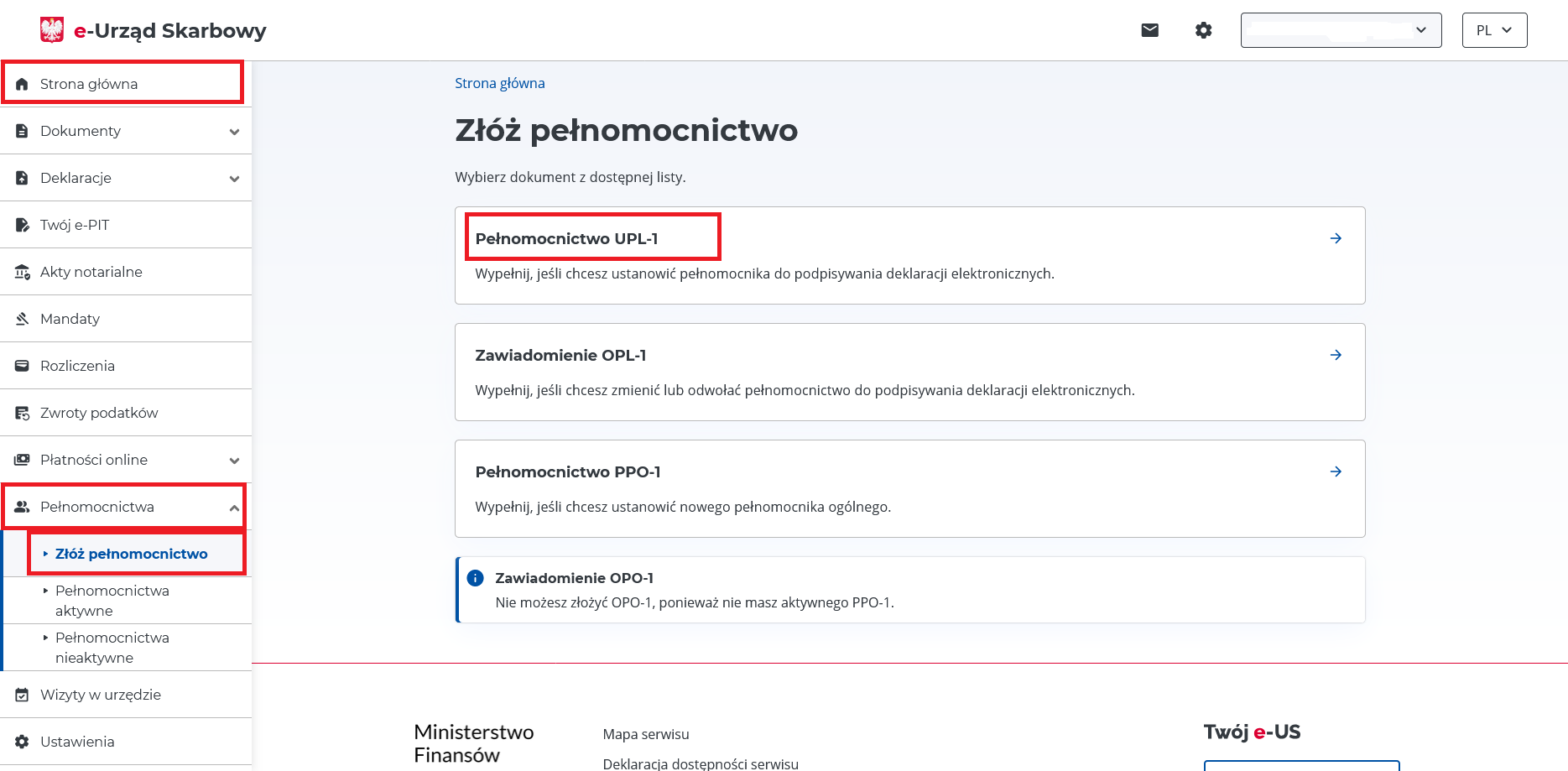Screen dimensions: 1568x771
Task: Click the Twój e-PIT sidebar icon
Action: coord(23,225)
